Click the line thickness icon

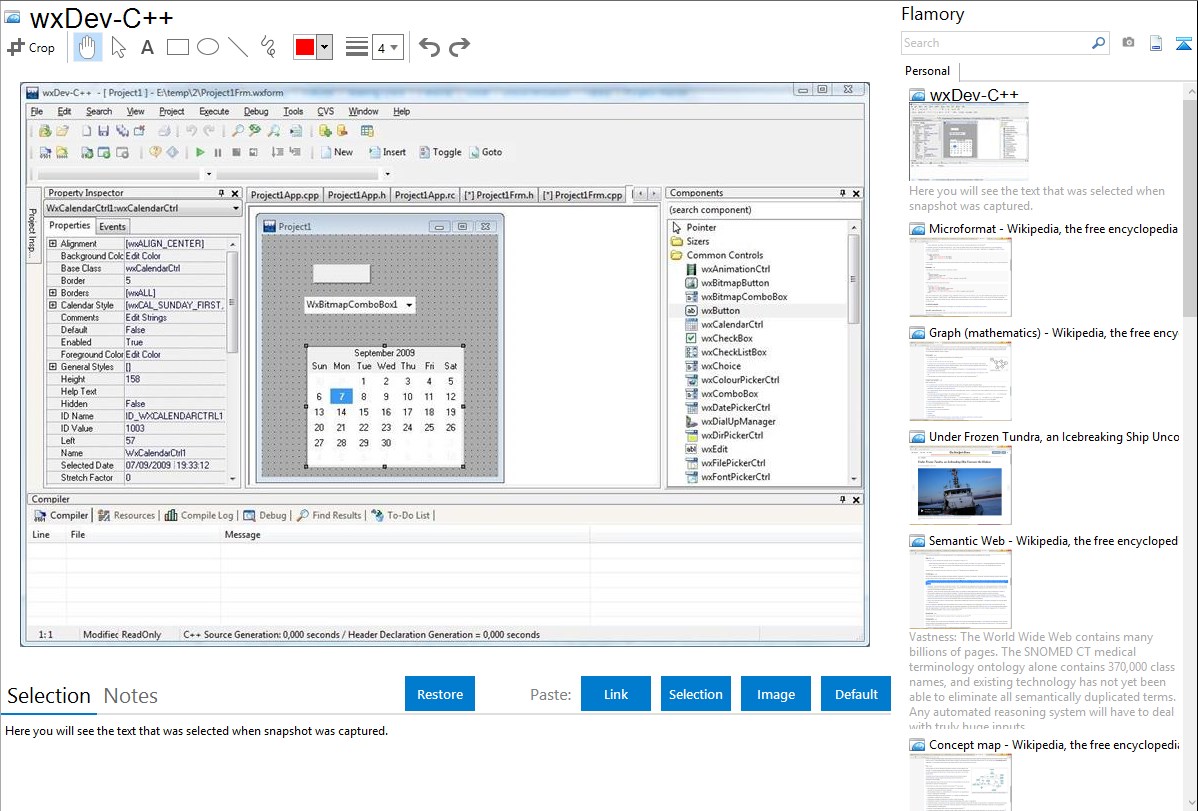tap(356, 47)
